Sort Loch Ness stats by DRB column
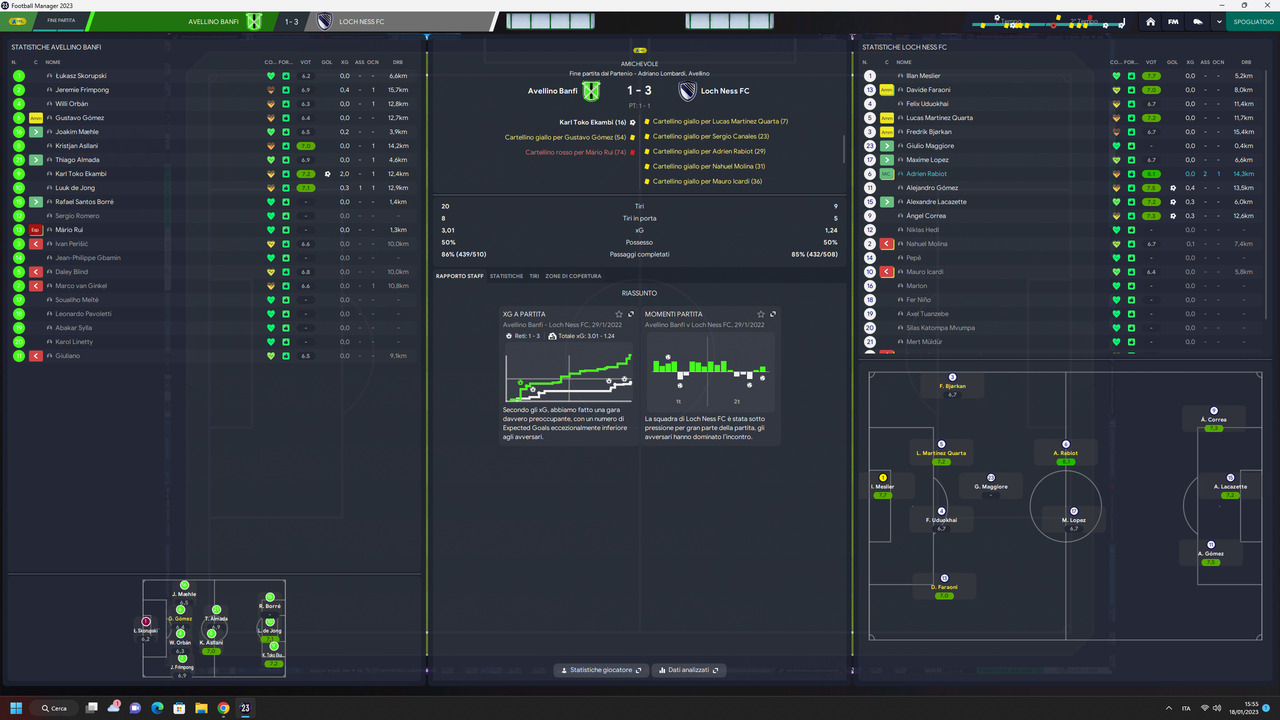 coord(1244,62)
